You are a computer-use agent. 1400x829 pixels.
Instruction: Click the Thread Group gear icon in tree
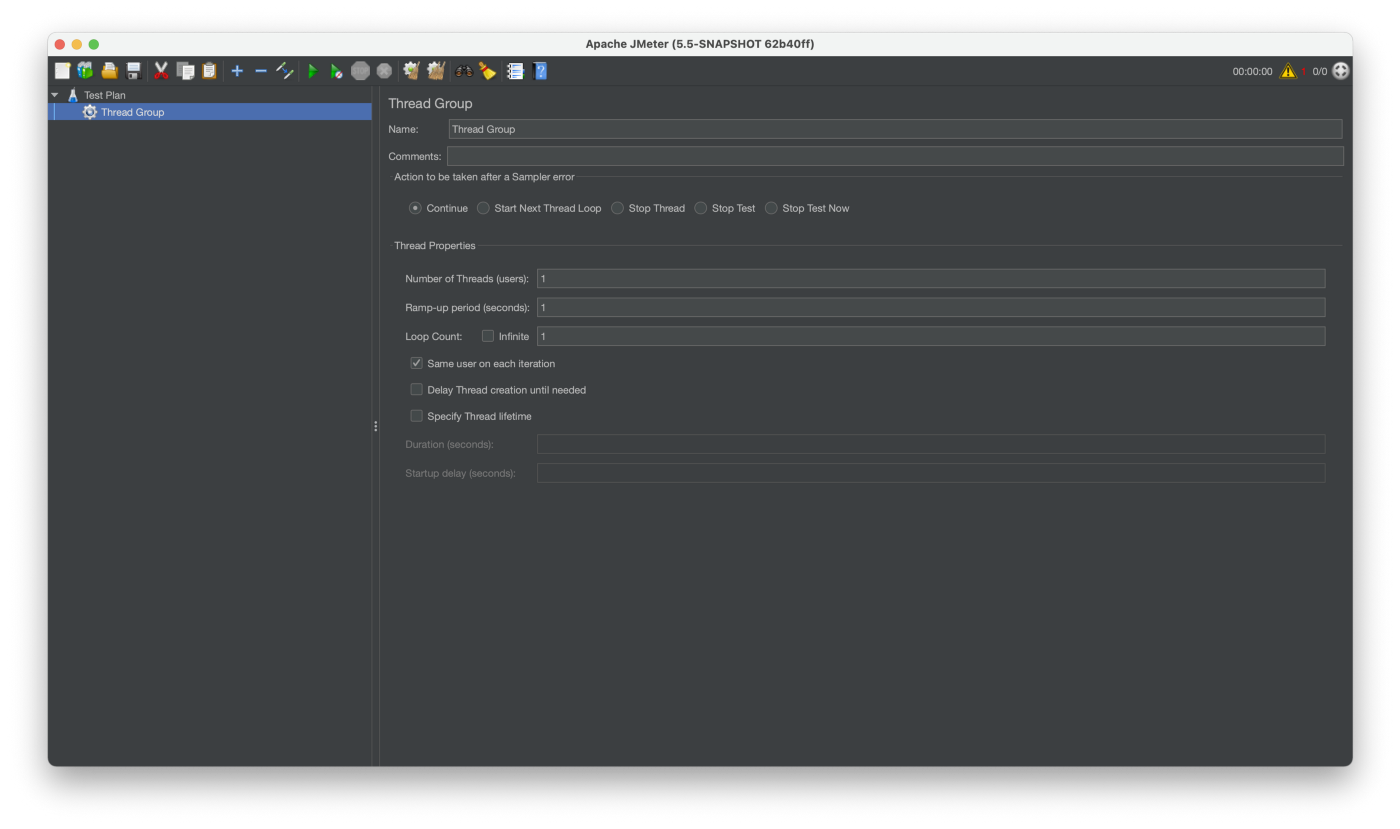[90, 112]
